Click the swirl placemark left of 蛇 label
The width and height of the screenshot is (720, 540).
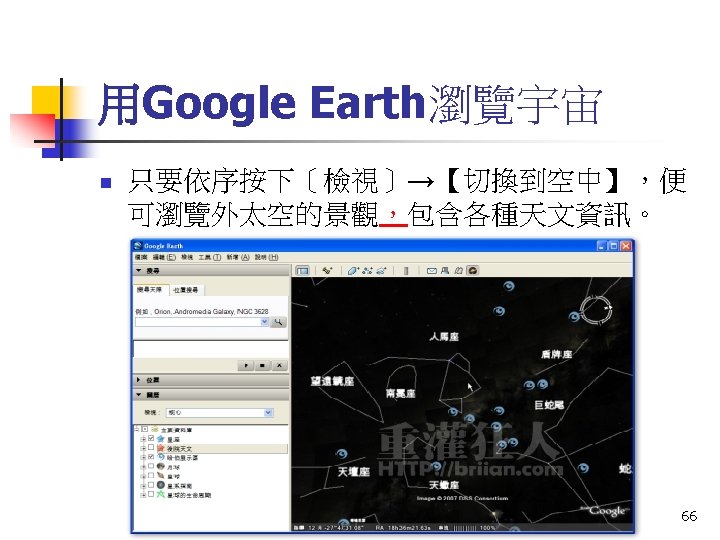[x=583, y=468]
